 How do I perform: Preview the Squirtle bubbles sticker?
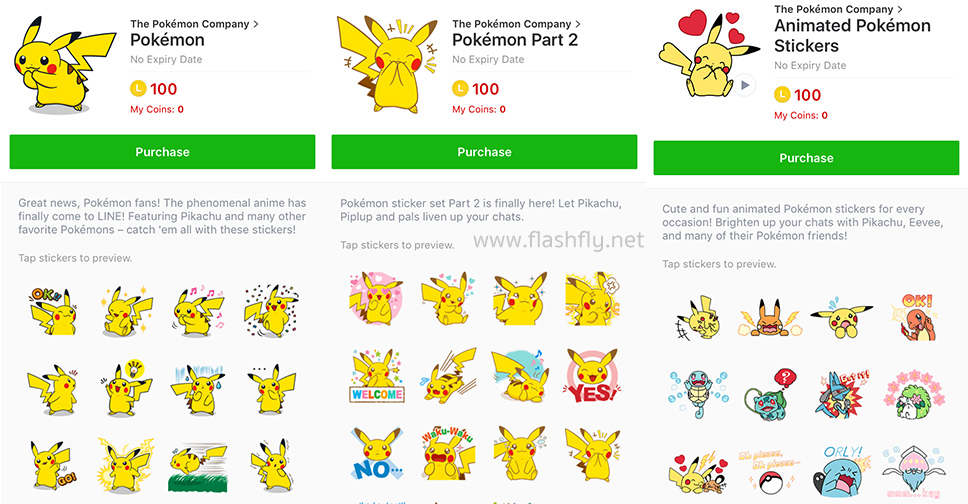699,395
